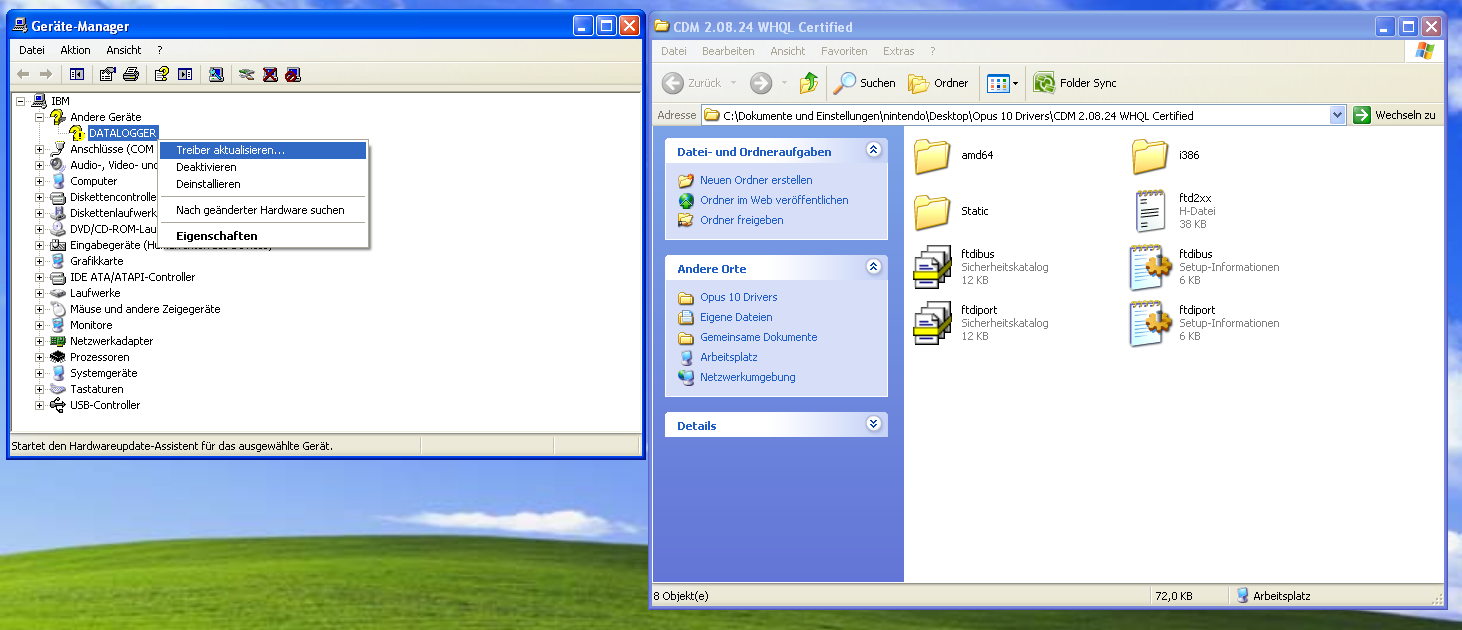Select the ftdibus Setup-Informationen file
Image resolution: width=1462 pixels, height=630 pixels.
(x=1204, y=267)
